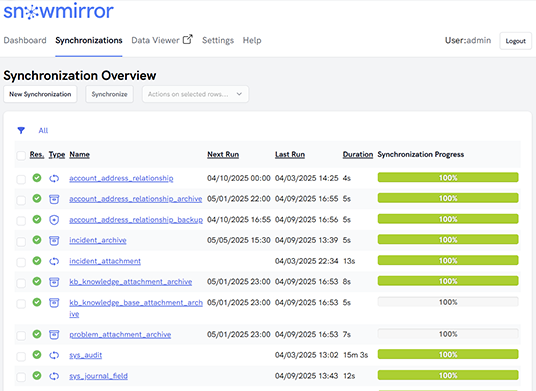Open the sys_journal_field link
This screenshot has height=391, width=536.
click(98, 376)
